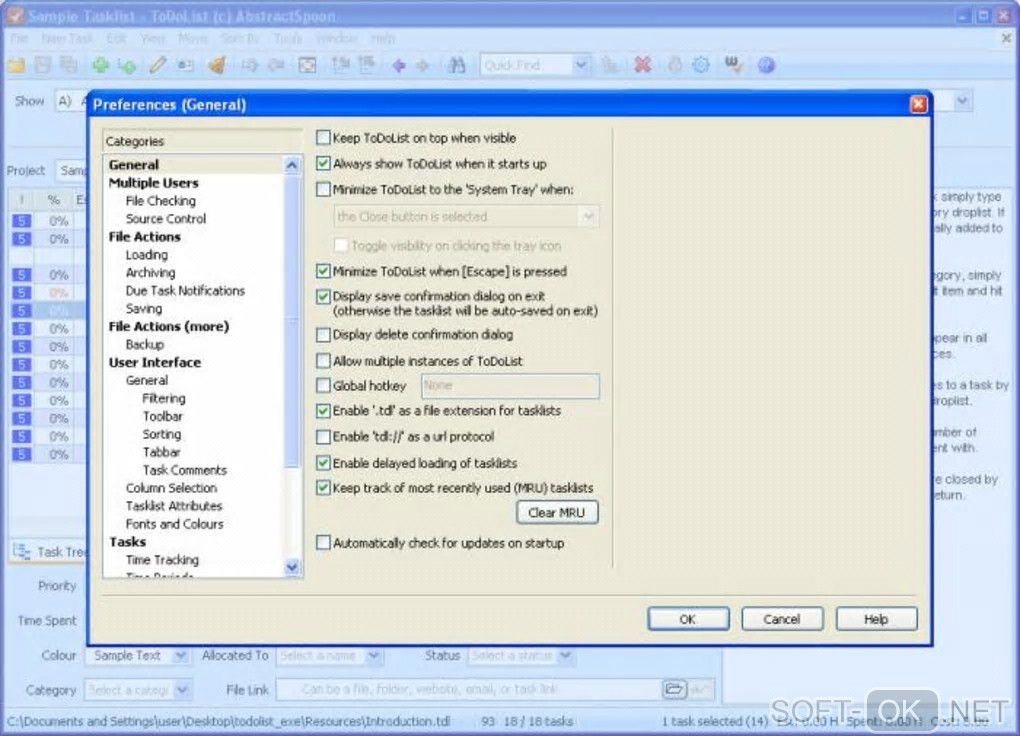Screen dimensions: 1020x736
Task: Open the Sort By menu
Action: pos(239,38)
